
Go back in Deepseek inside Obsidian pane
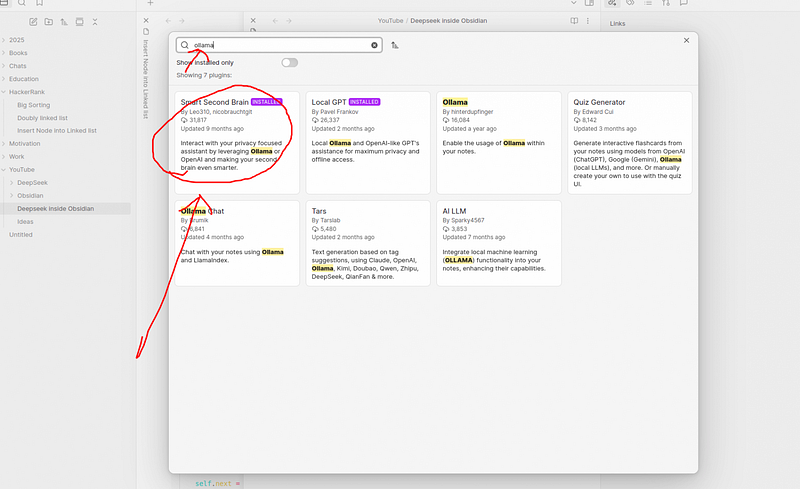pyautogui.click(x=276, y=21)
